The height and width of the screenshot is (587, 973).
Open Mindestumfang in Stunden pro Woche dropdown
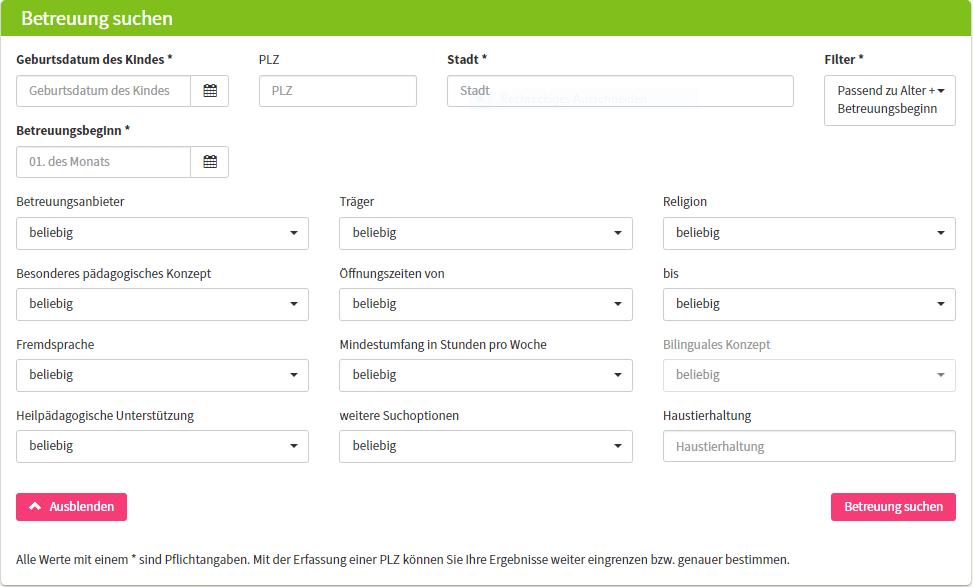(x=485, y=375)
